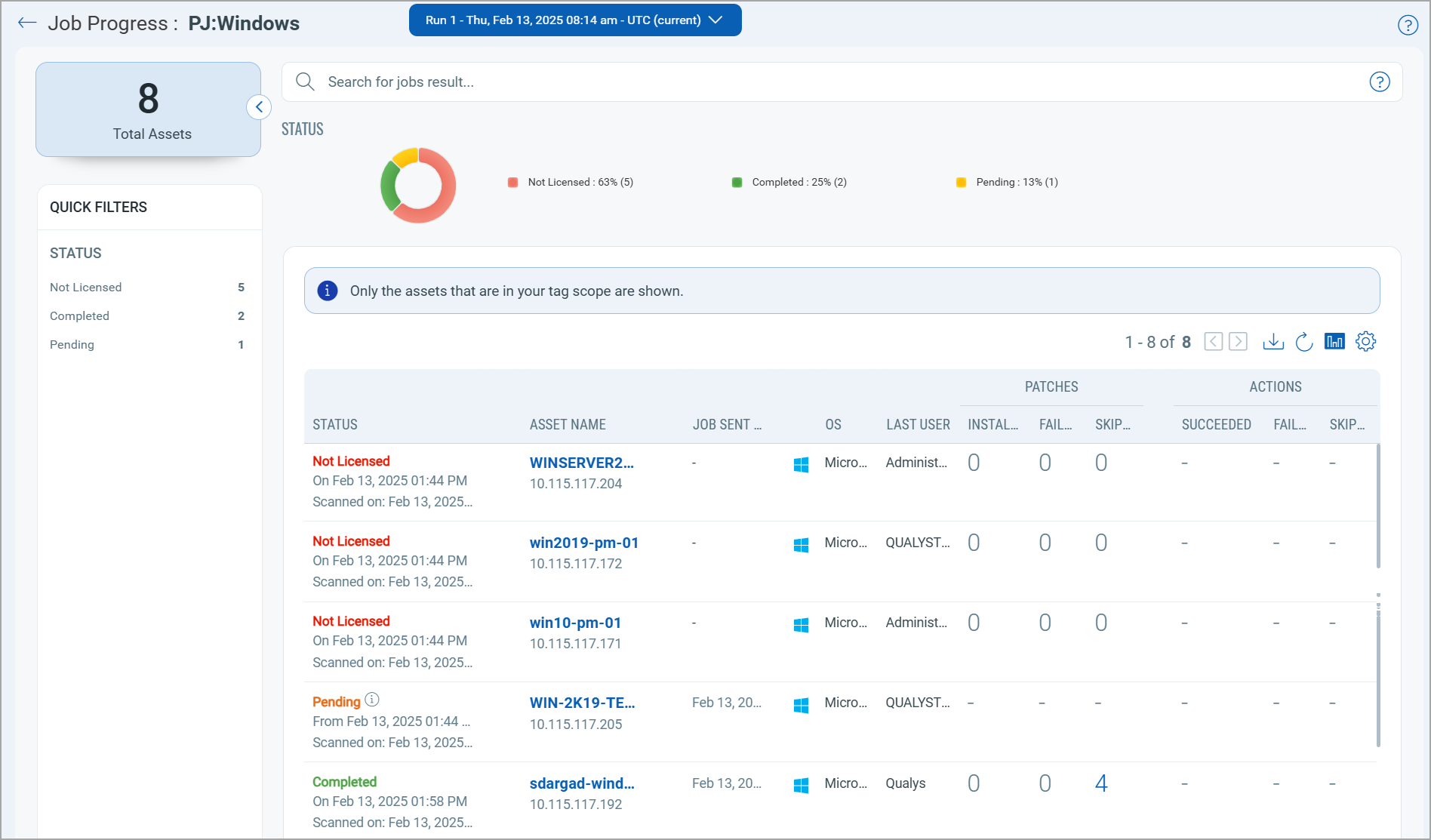This screenshot has width=1431, height=840.
Task: Click the Pending status info icon
Action: pos(372,700)
